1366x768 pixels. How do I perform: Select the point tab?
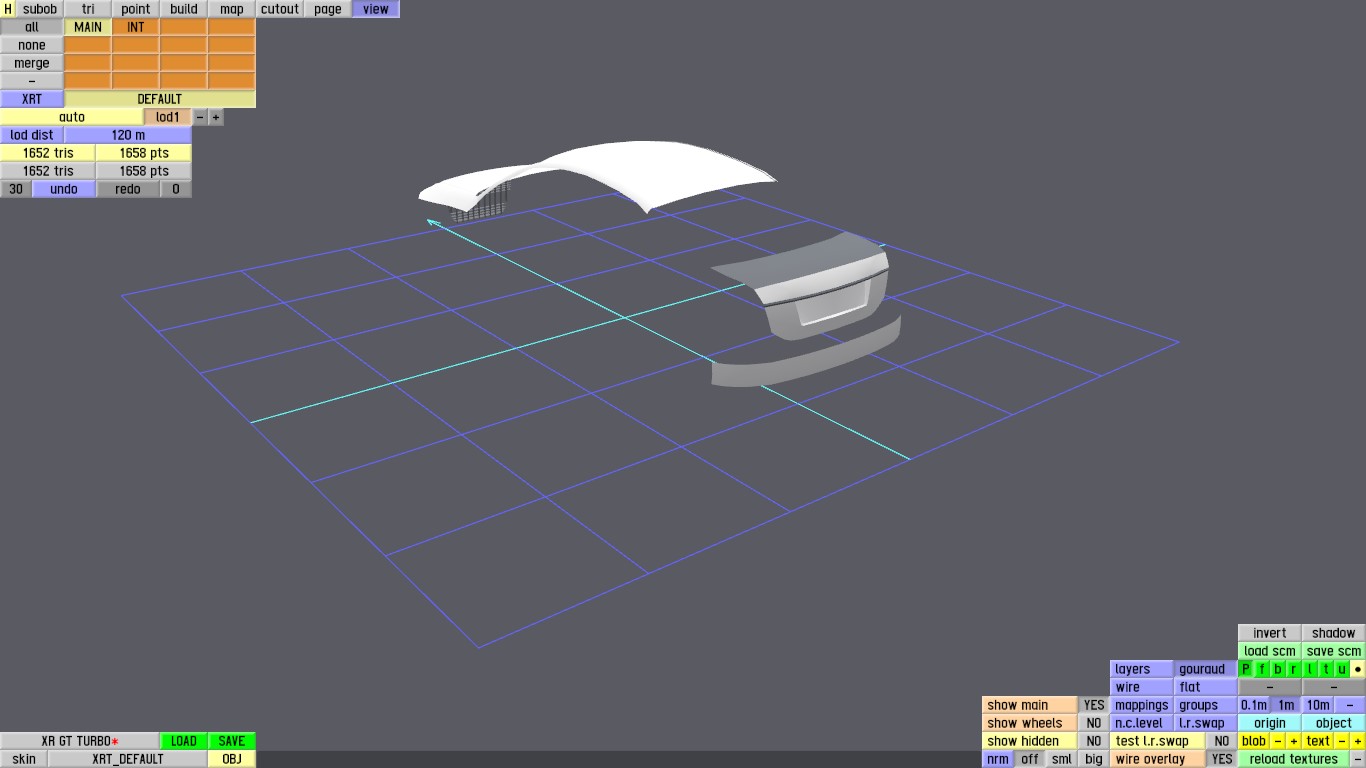pyautogui.click(x=136, y=9)
